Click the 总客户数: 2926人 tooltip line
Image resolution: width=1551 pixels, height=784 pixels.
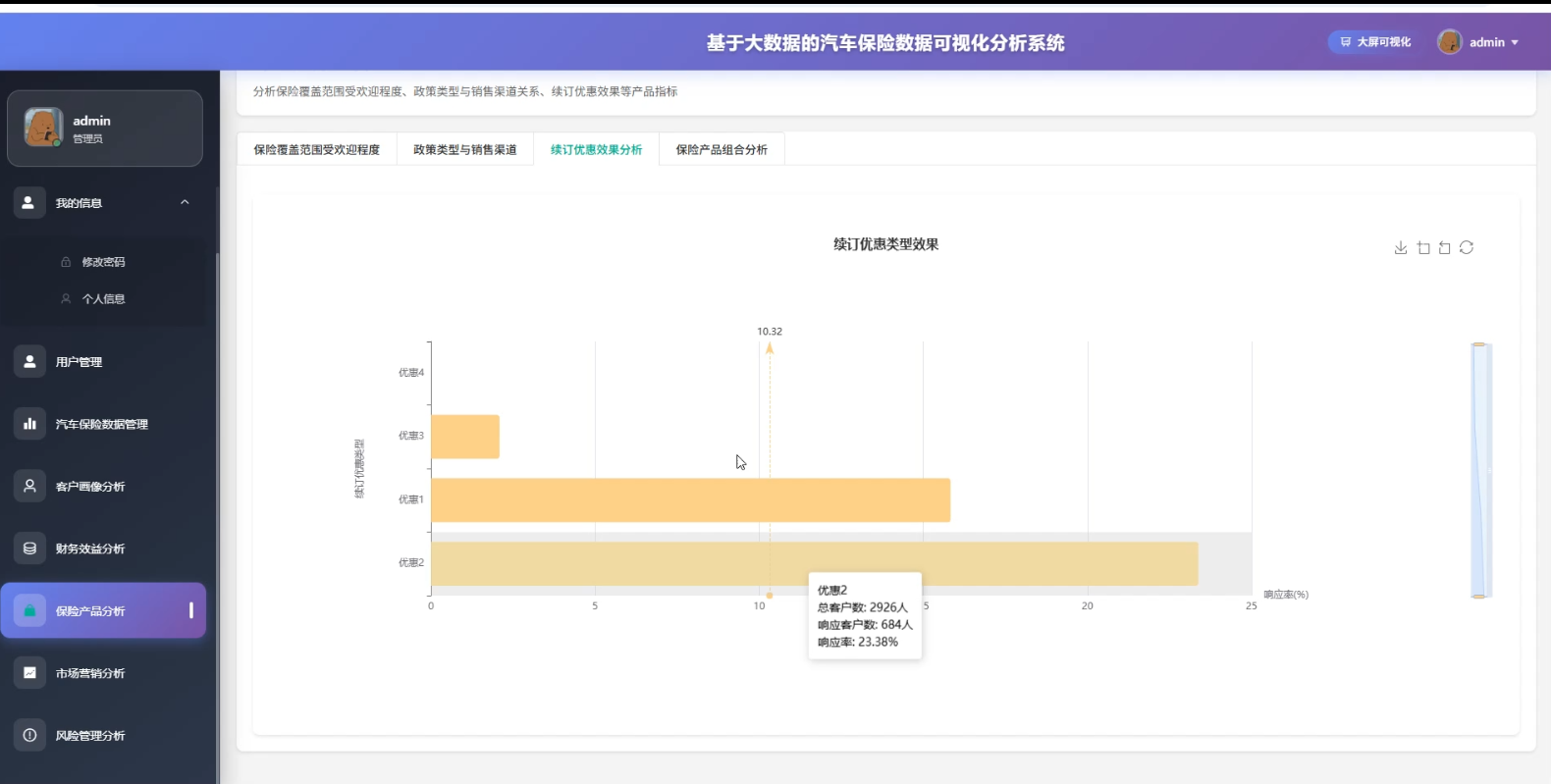point(862,607)
